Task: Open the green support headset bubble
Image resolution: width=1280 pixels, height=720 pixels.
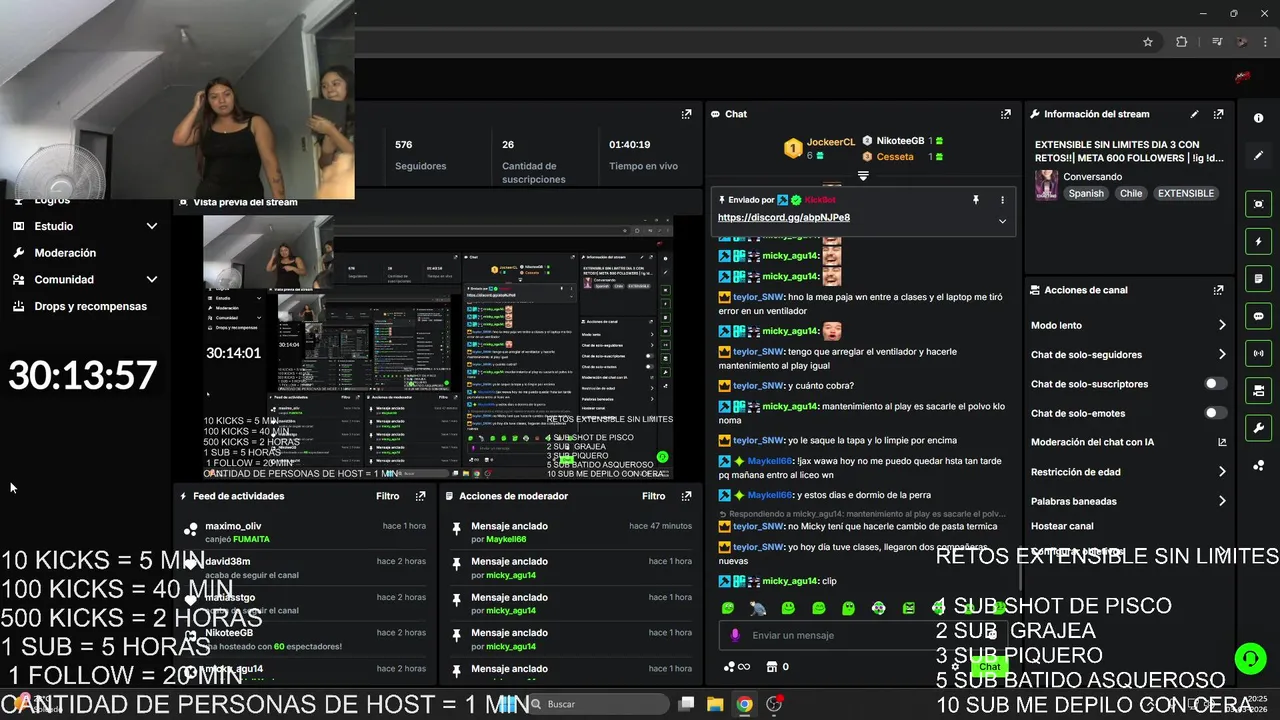Action: [x=1250, y=658]
